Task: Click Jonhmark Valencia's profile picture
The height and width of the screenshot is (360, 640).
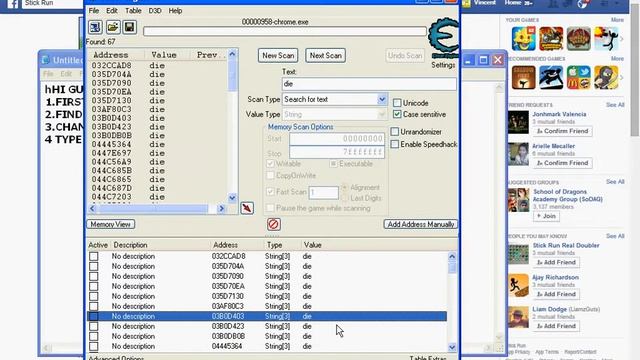Action: [518, 122]
